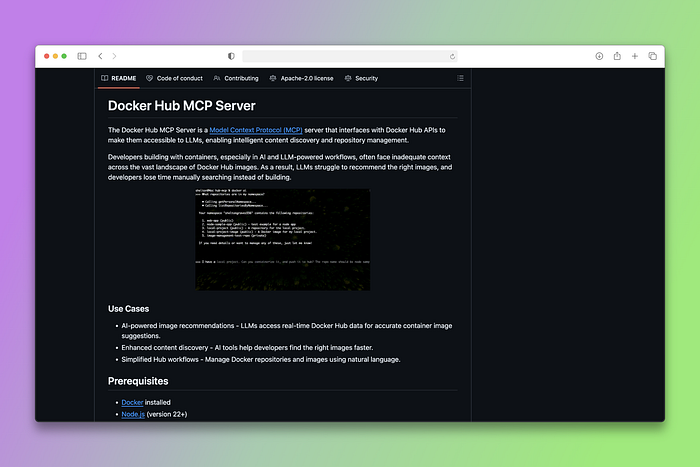Click the Contributing people icon

(x=217, y=78)
